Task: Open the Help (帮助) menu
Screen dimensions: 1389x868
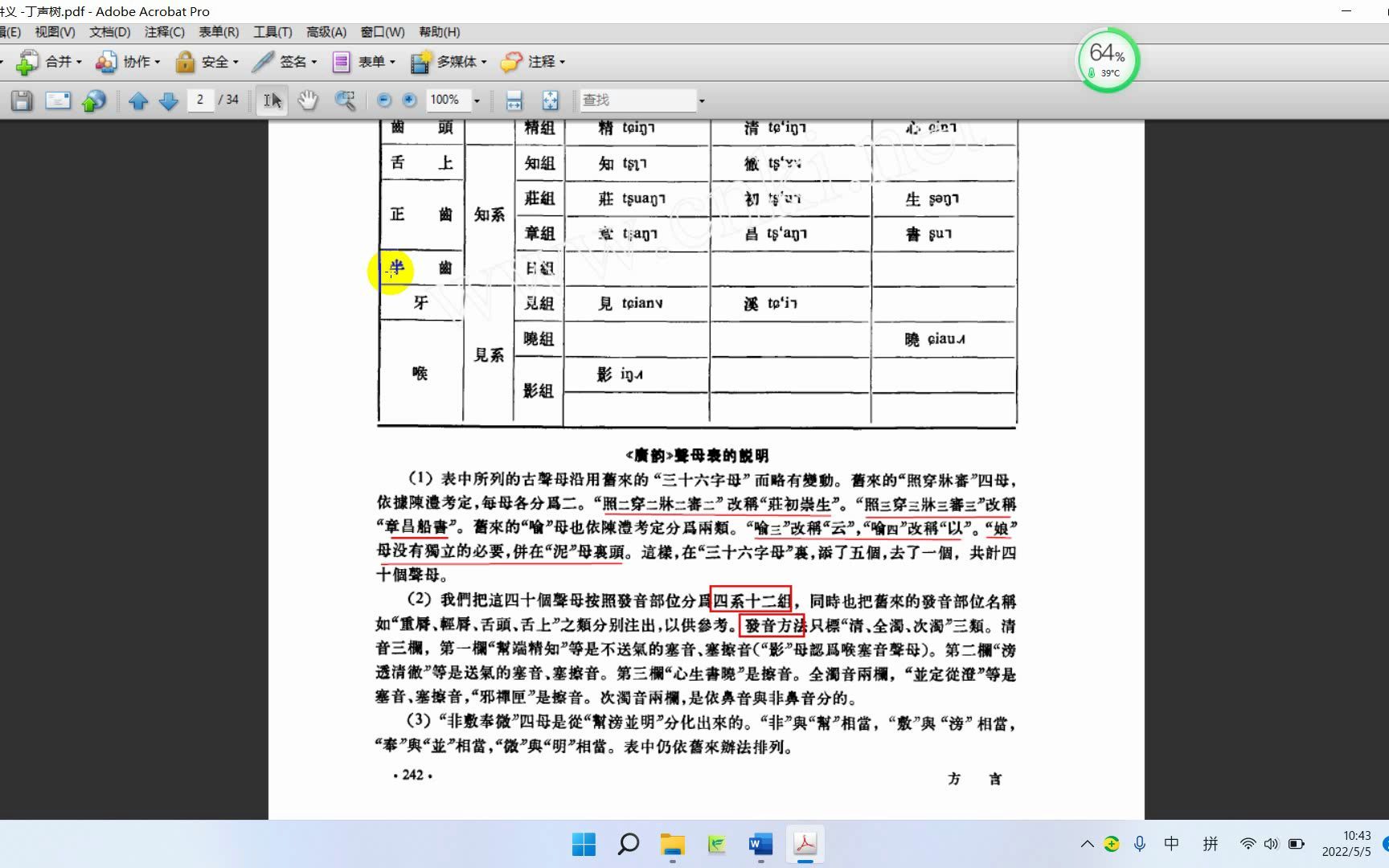Action: pos(440,32)
